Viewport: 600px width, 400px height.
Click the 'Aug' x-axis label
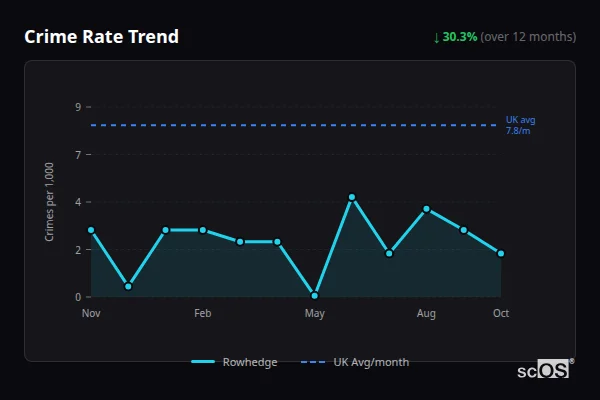coord(426,313)
